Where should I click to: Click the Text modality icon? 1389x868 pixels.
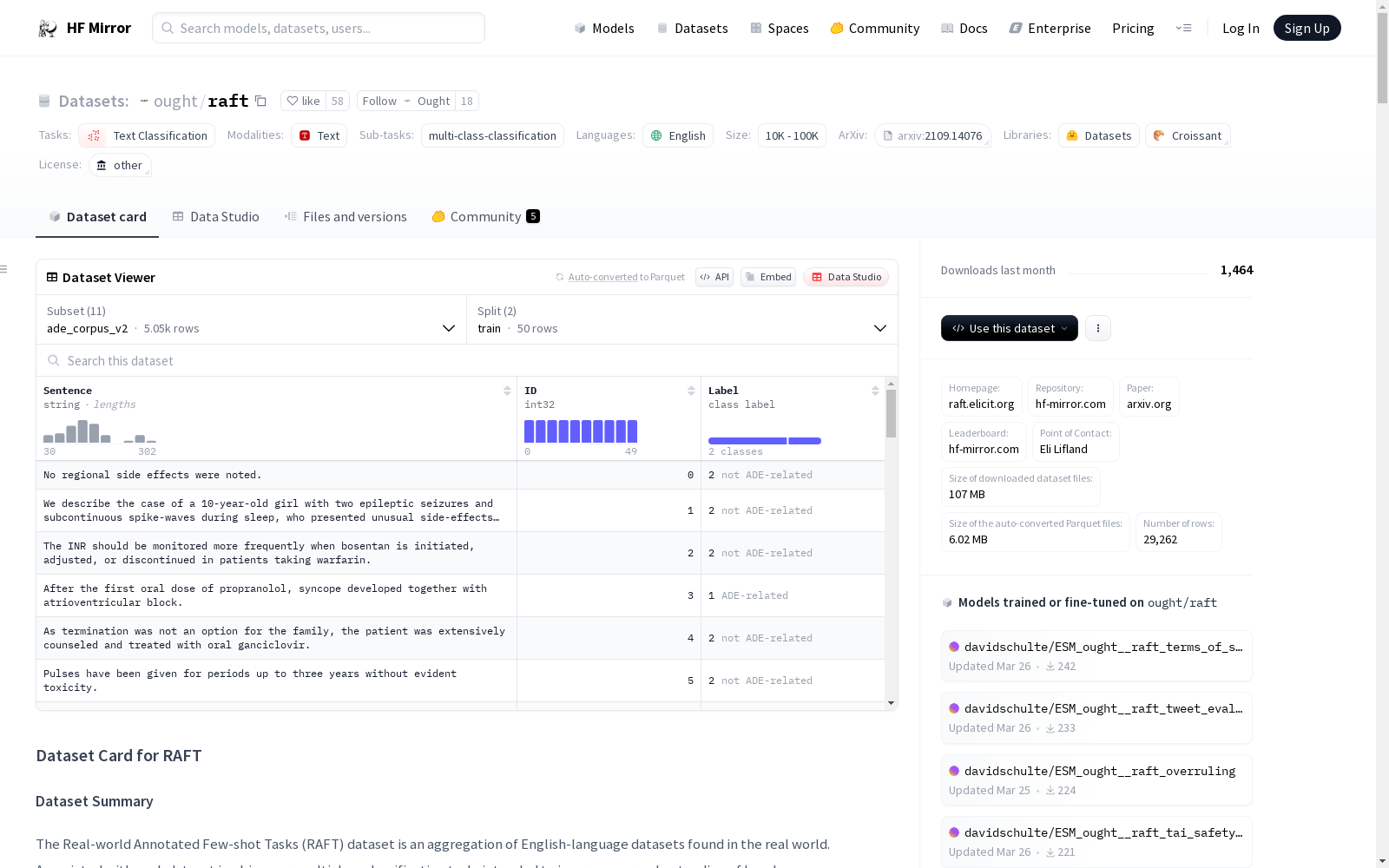coord(305,135)
